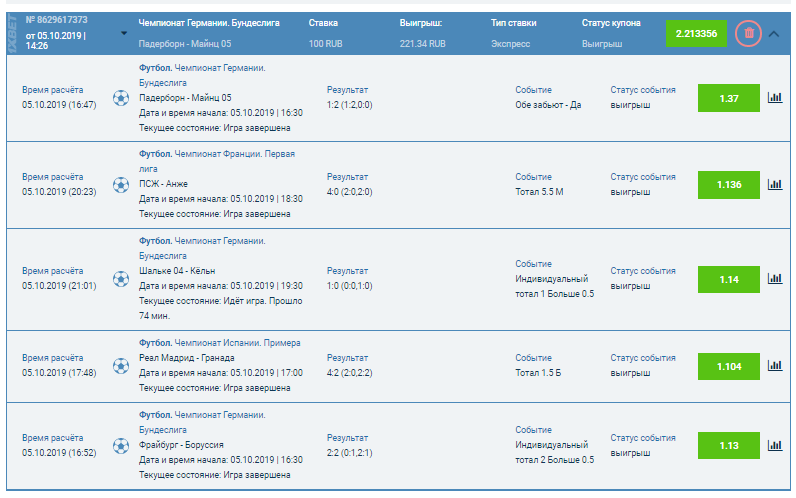This screenshot has height=498, width=796.
Task: Click football icon beside Падерборн - Майнц 05
Action: pos(121,98)
